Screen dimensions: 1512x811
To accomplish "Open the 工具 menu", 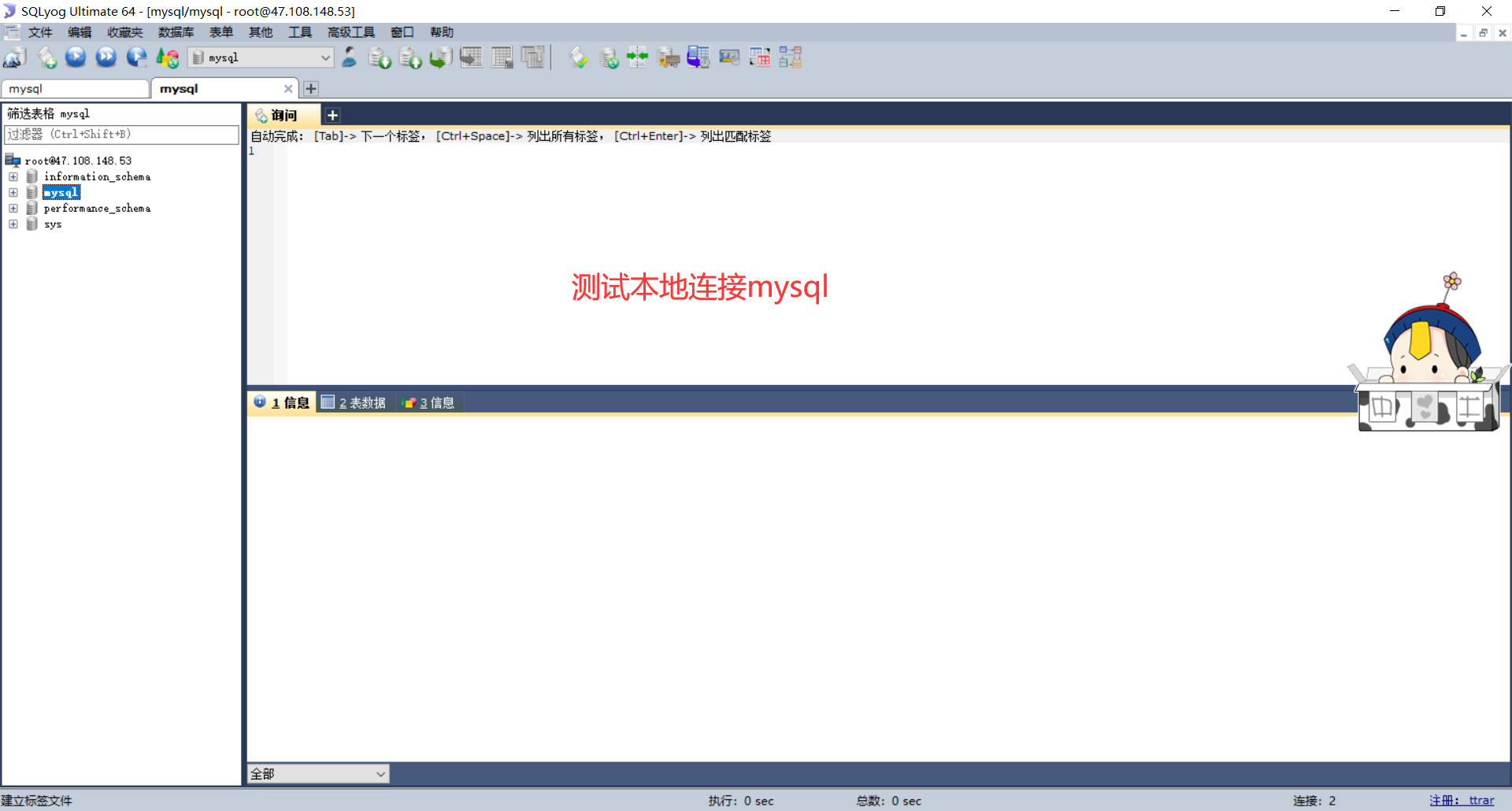I will [x=300, y=32].
